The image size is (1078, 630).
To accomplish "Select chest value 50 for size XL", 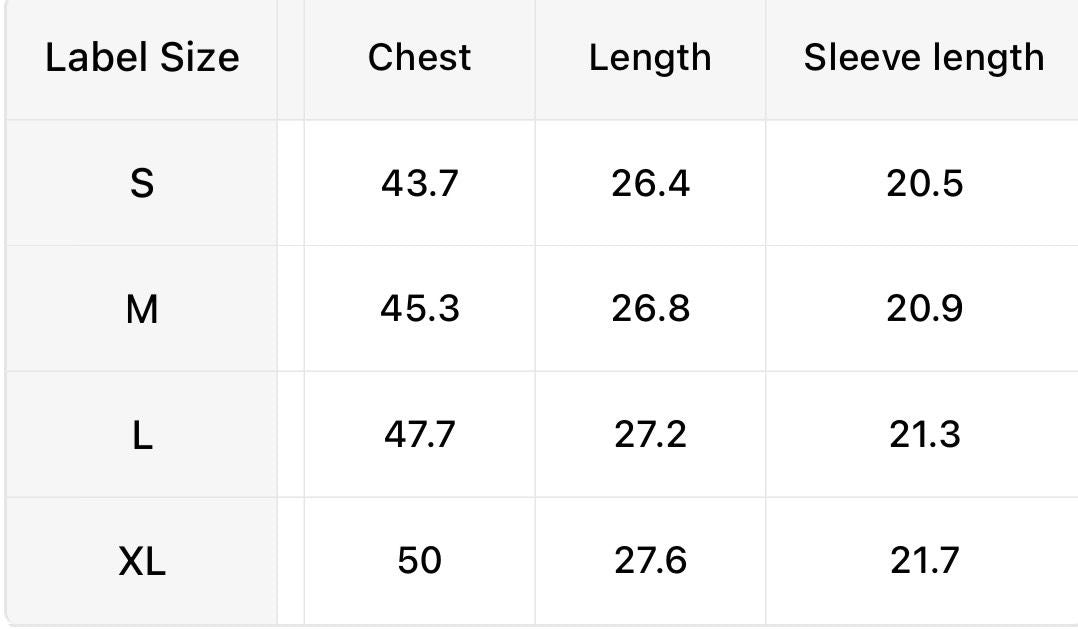I will (x=419, y=561).
